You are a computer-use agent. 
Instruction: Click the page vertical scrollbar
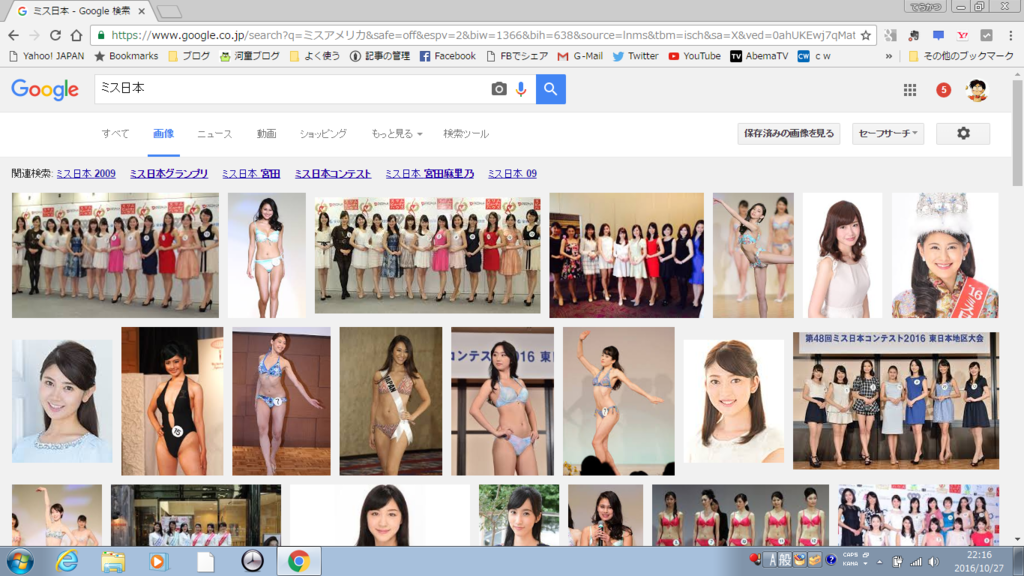coord(1017,134)
